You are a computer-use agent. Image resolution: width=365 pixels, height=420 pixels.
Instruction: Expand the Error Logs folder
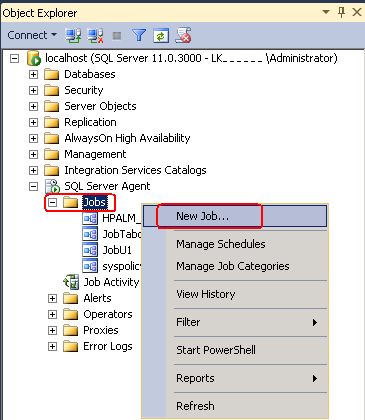pos(52,346)
